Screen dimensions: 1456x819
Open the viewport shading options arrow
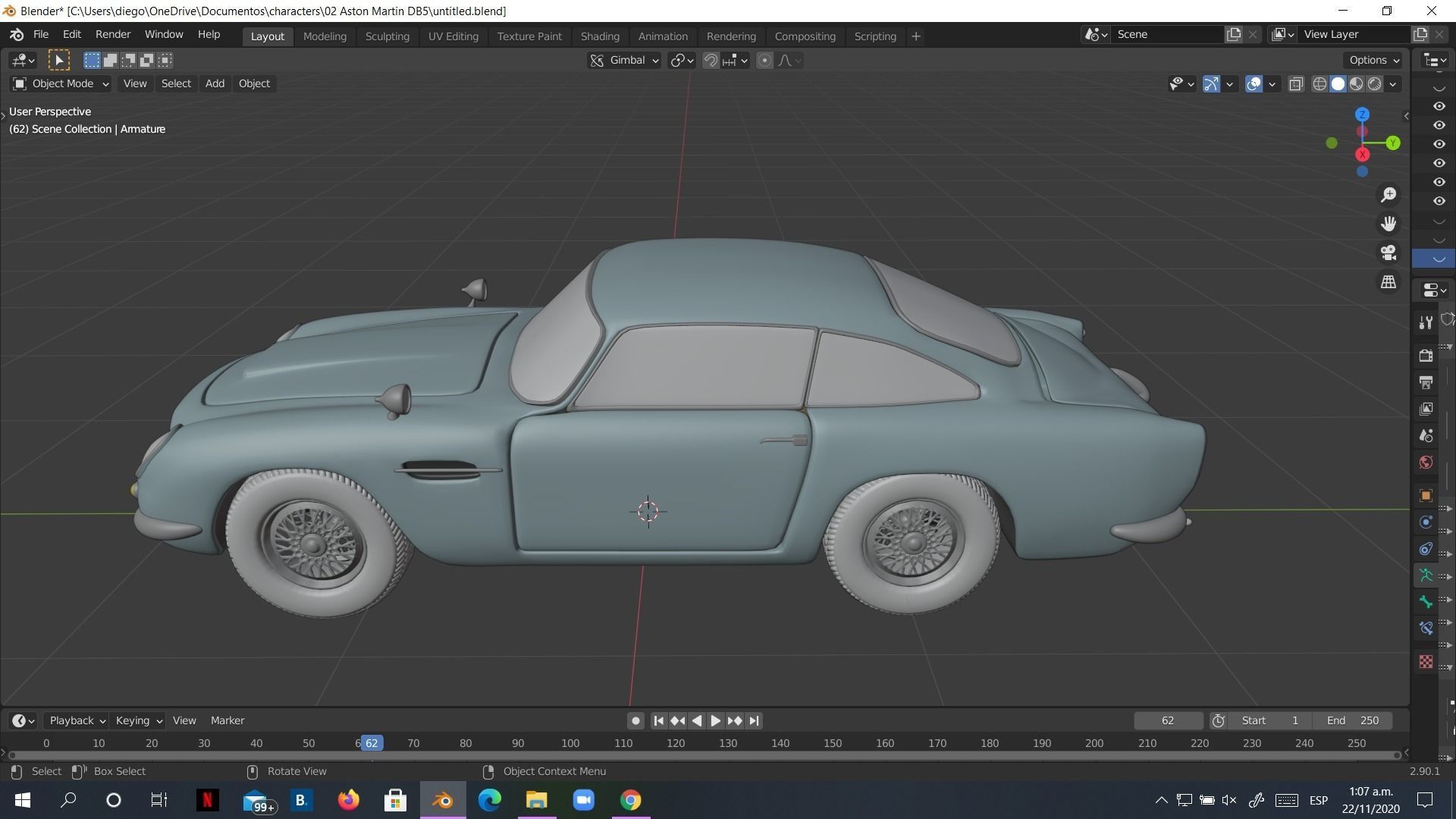pos(1393,84)
